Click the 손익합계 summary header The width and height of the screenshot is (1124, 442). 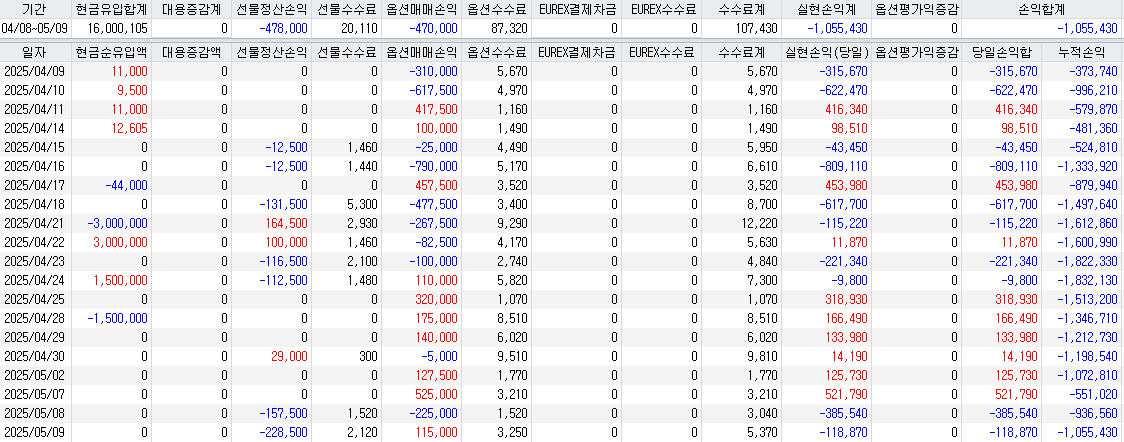(1041, 9)
